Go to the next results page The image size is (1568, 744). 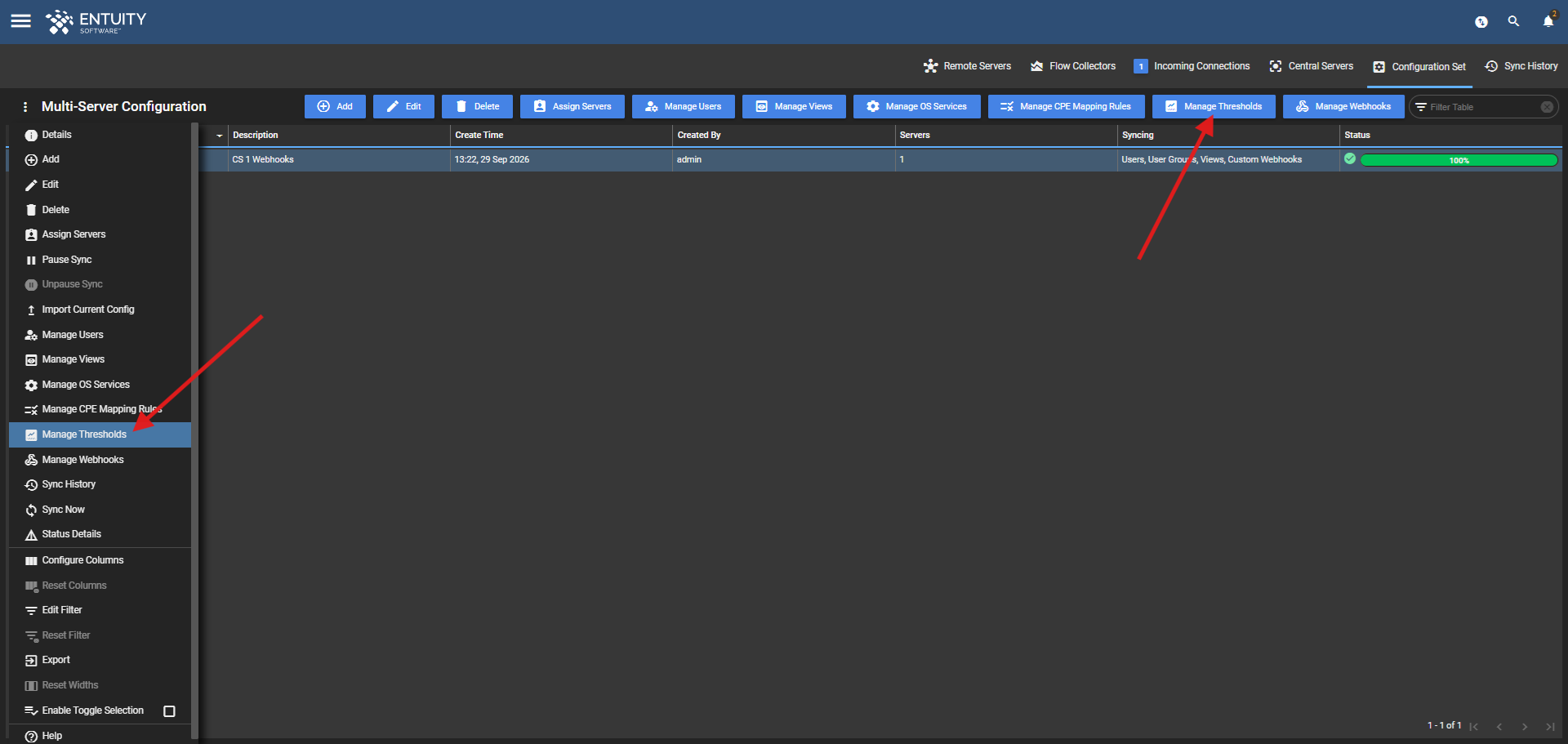tap(1525, 727)
